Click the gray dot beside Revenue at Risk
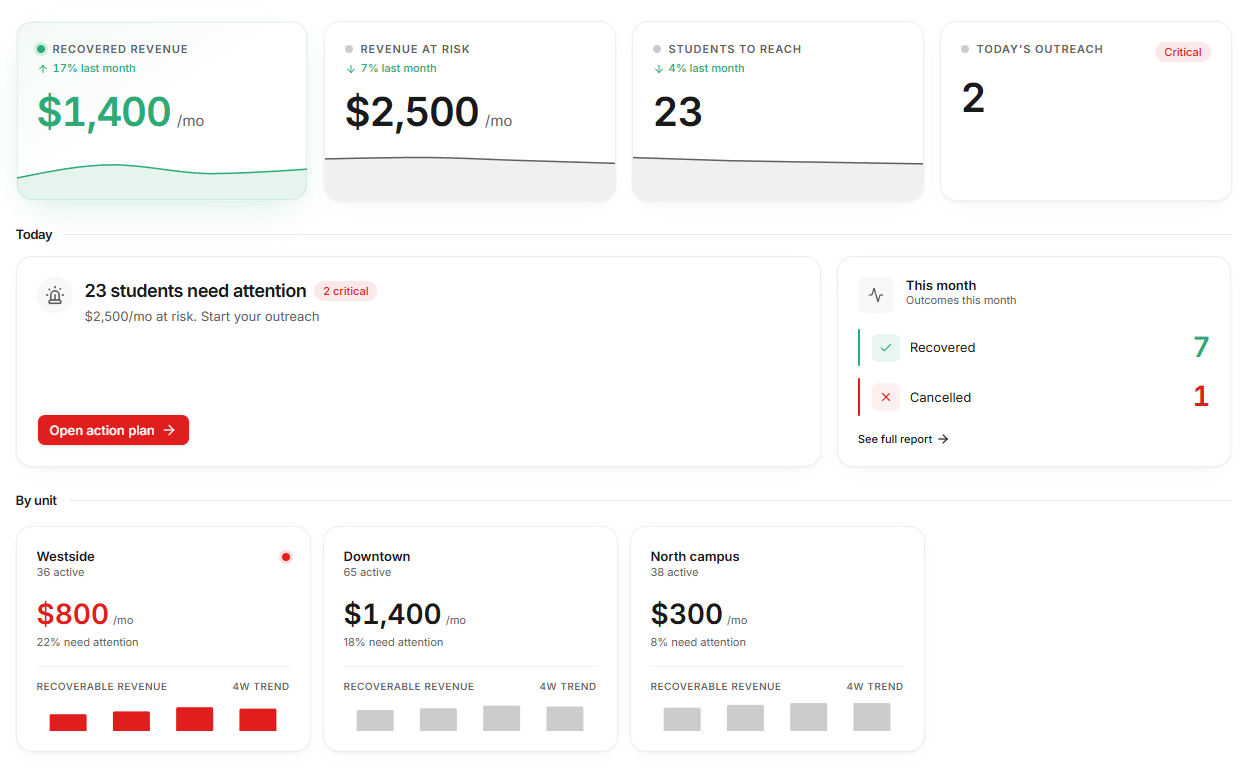Screen dimensions: 1254x773 [349, 49]
